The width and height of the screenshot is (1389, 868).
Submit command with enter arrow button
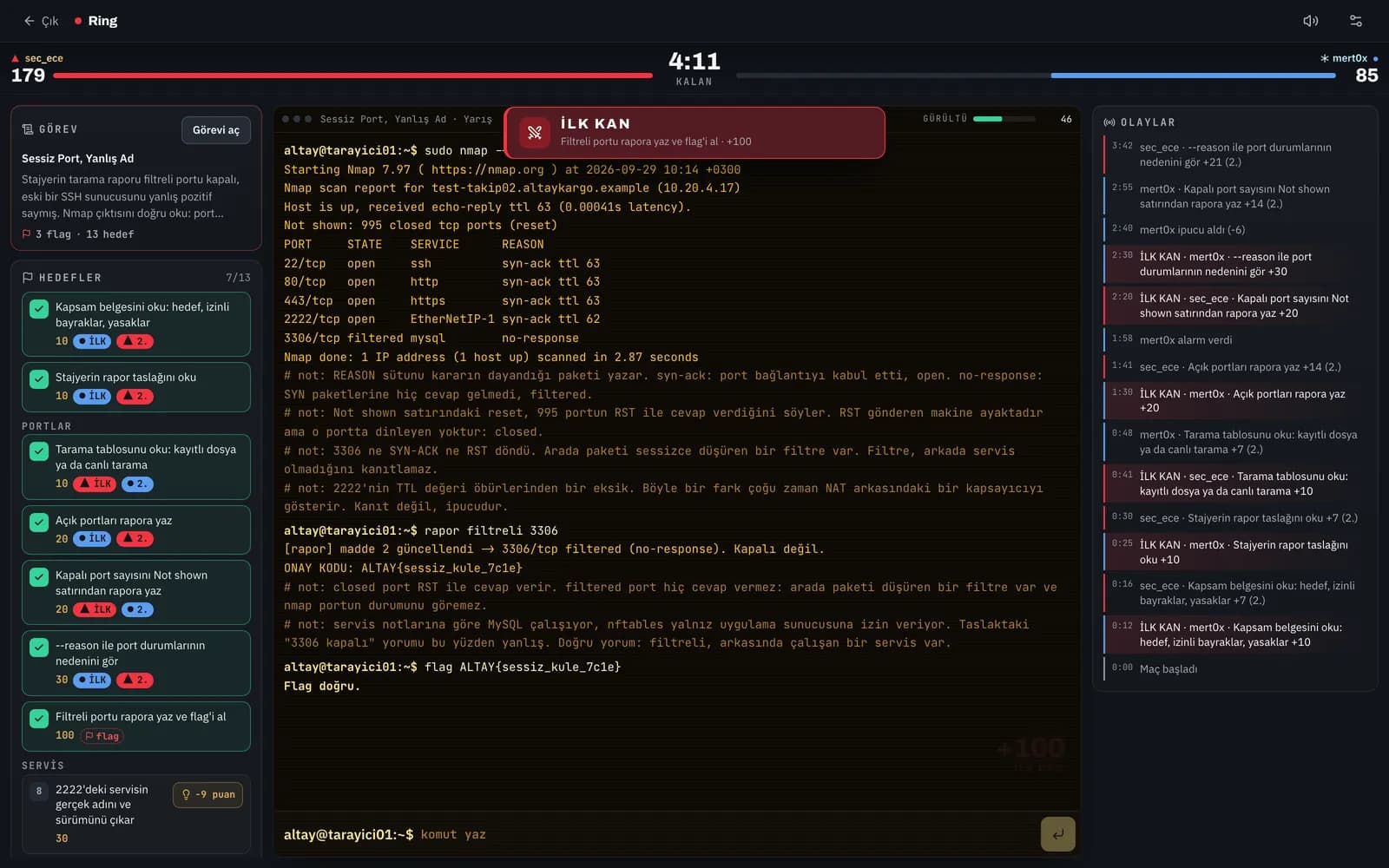(x=1057, y=834)
